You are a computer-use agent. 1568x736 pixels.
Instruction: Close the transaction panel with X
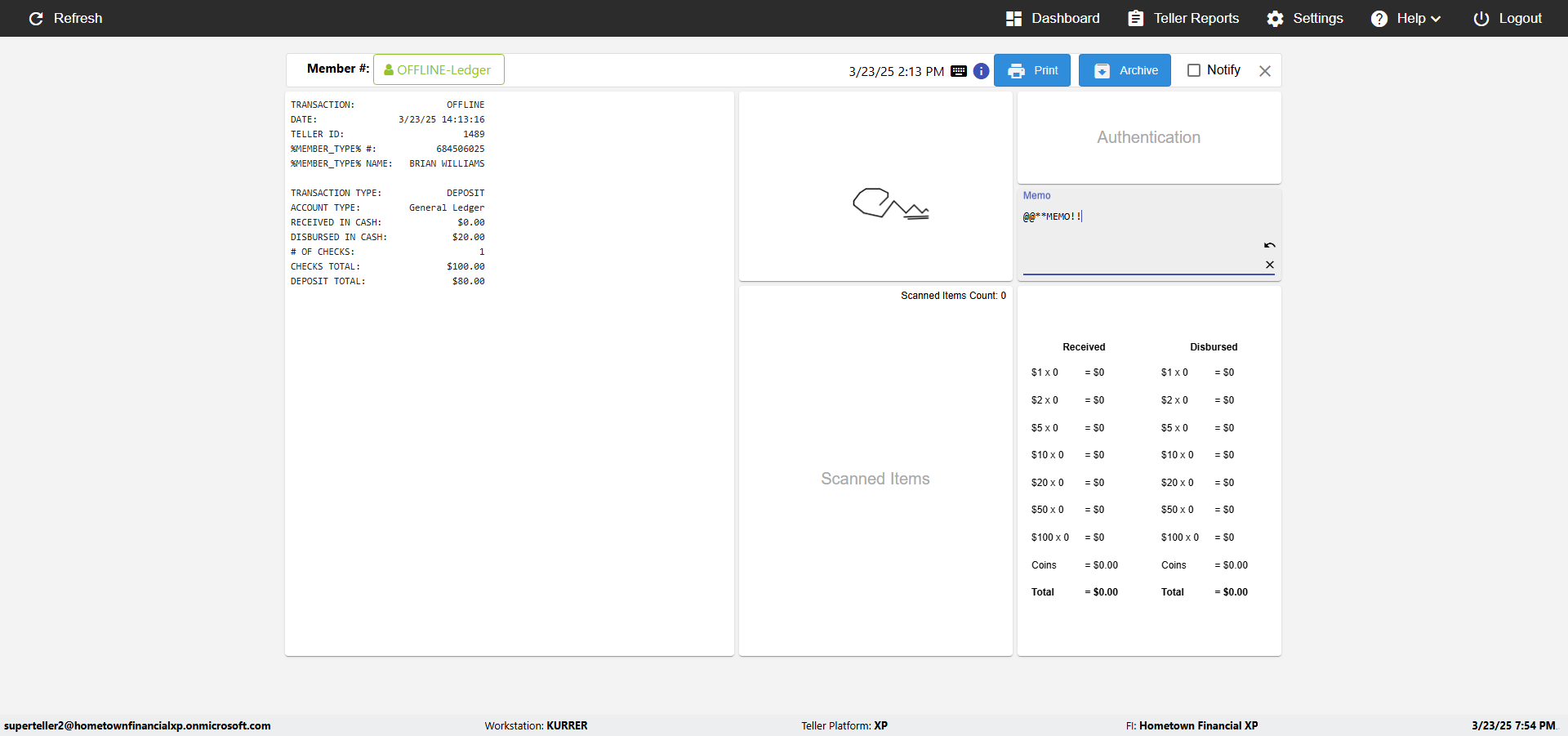(1265, 71)
